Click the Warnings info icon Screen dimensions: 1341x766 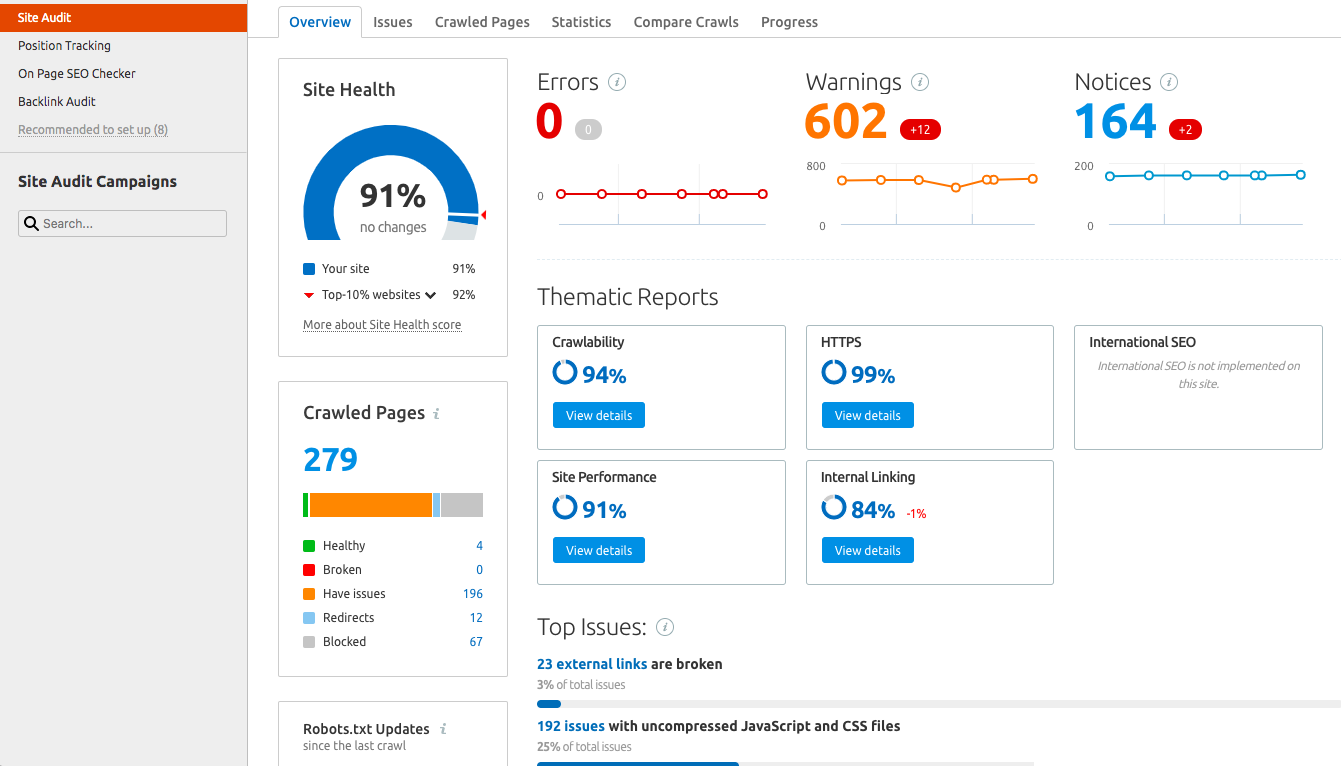(x=920, y=82)
